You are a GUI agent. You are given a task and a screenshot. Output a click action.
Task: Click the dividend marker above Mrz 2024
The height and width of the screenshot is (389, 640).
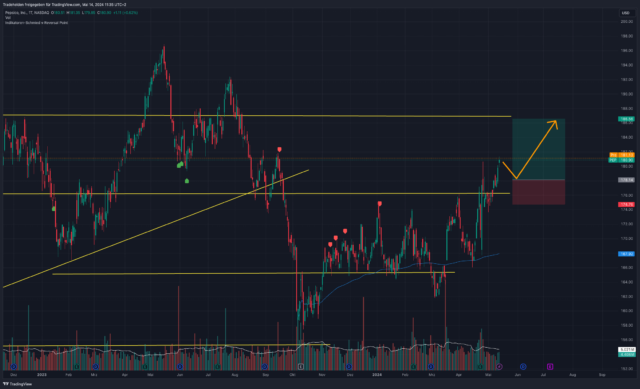click(x=430, y=367)
